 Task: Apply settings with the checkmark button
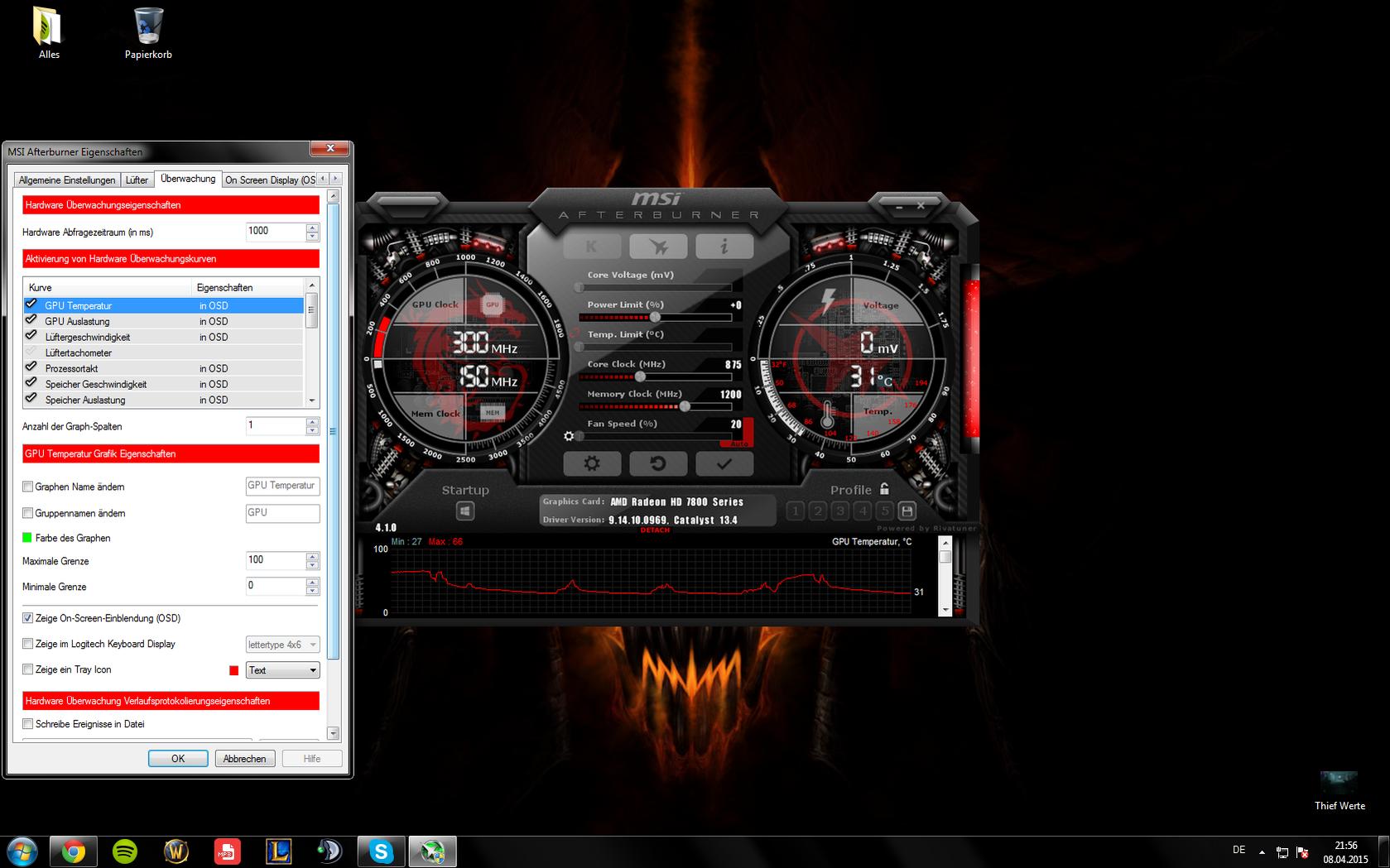(x=724, y=463)
